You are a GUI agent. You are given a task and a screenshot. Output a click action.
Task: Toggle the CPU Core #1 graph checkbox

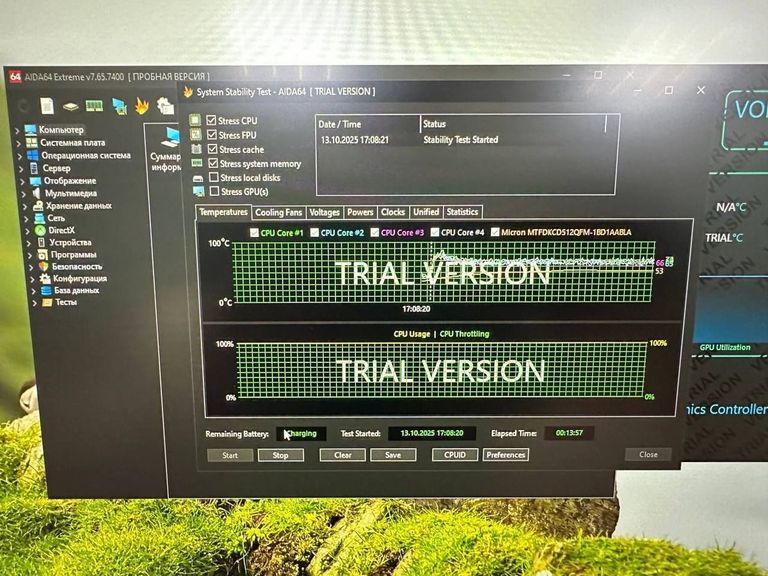[254, 233]
